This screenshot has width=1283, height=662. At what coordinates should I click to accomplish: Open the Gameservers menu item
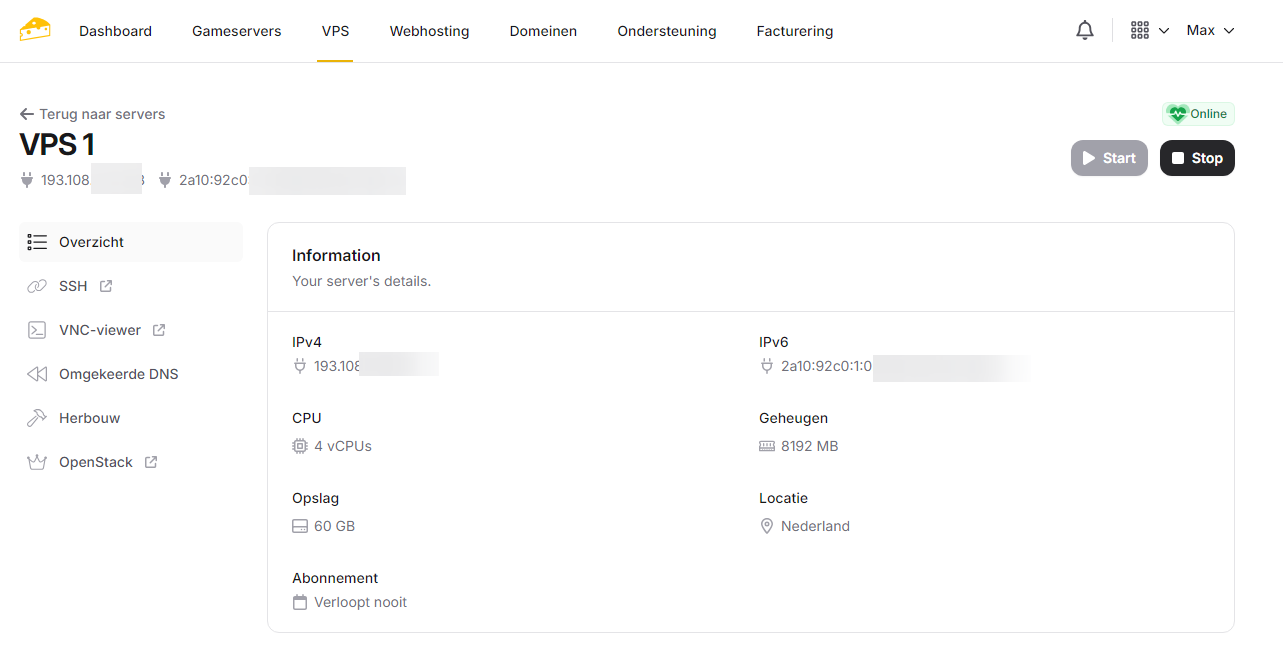point(237,31)
